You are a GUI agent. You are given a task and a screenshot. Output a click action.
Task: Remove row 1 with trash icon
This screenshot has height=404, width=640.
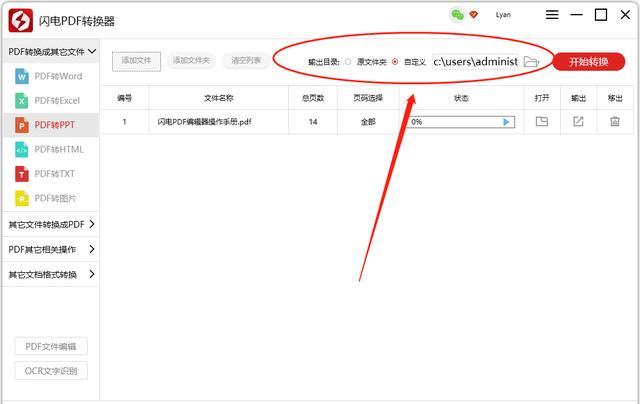click(615, 121)
